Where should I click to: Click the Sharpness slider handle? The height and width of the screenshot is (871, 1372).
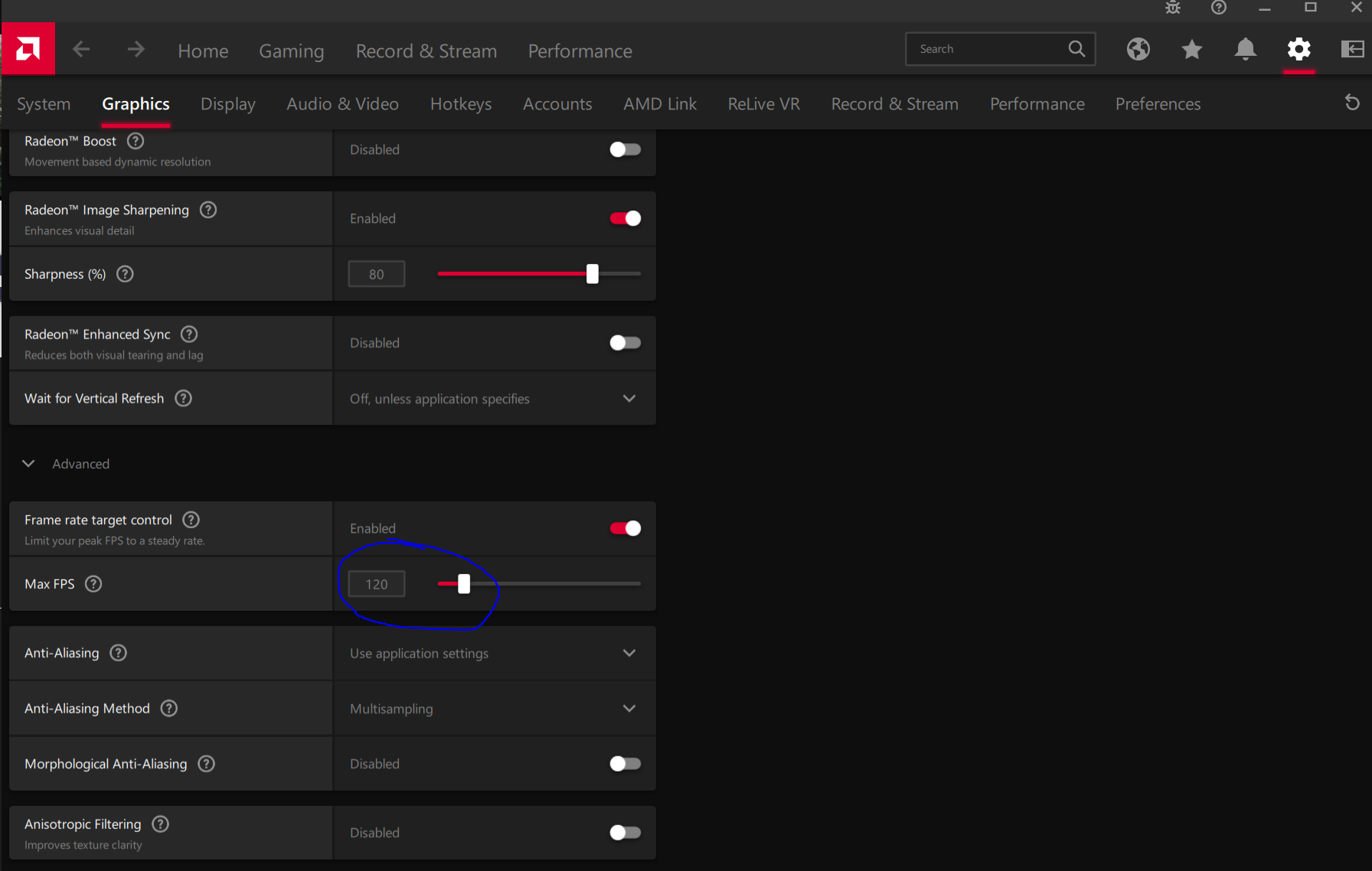point(592,274)
